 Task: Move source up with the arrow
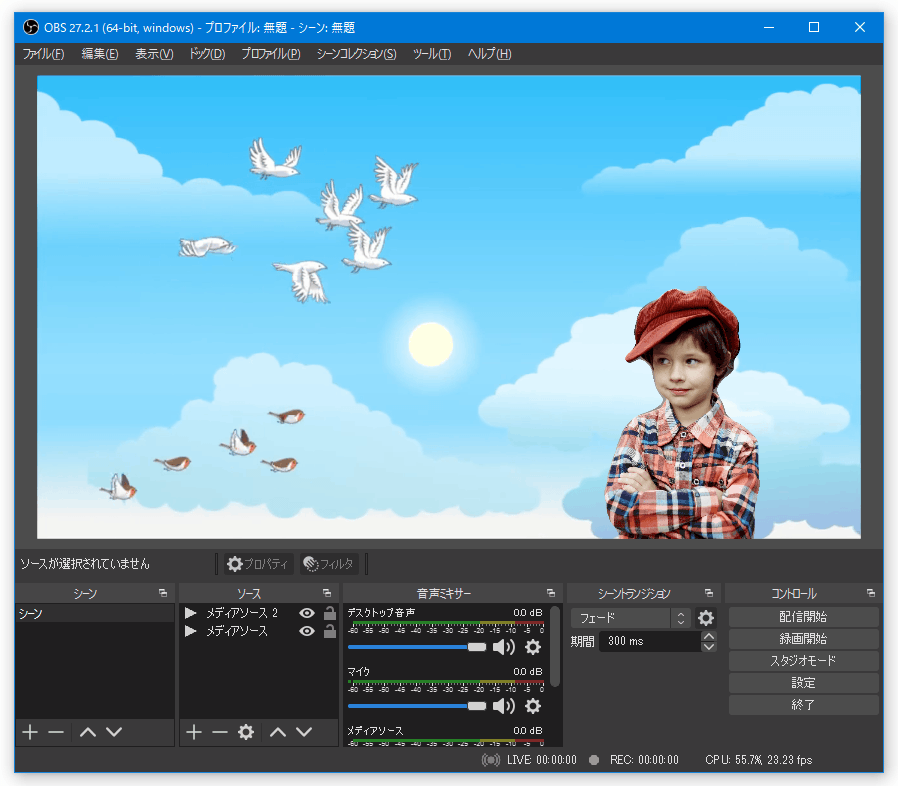click(x=278, y=732)
